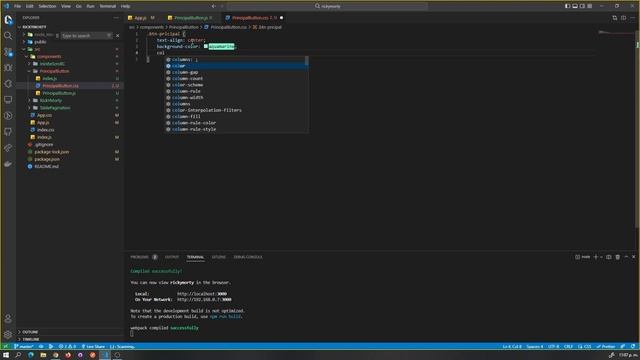Open the Manage gear icon
Image resolution: width=640 pixels, height=360 pixels.
point(8,335)
